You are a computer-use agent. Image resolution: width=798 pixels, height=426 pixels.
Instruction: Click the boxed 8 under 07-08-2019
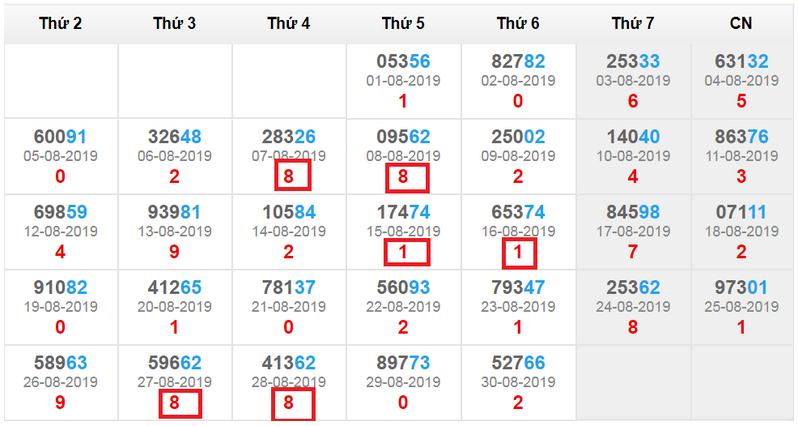click(293, 175)
